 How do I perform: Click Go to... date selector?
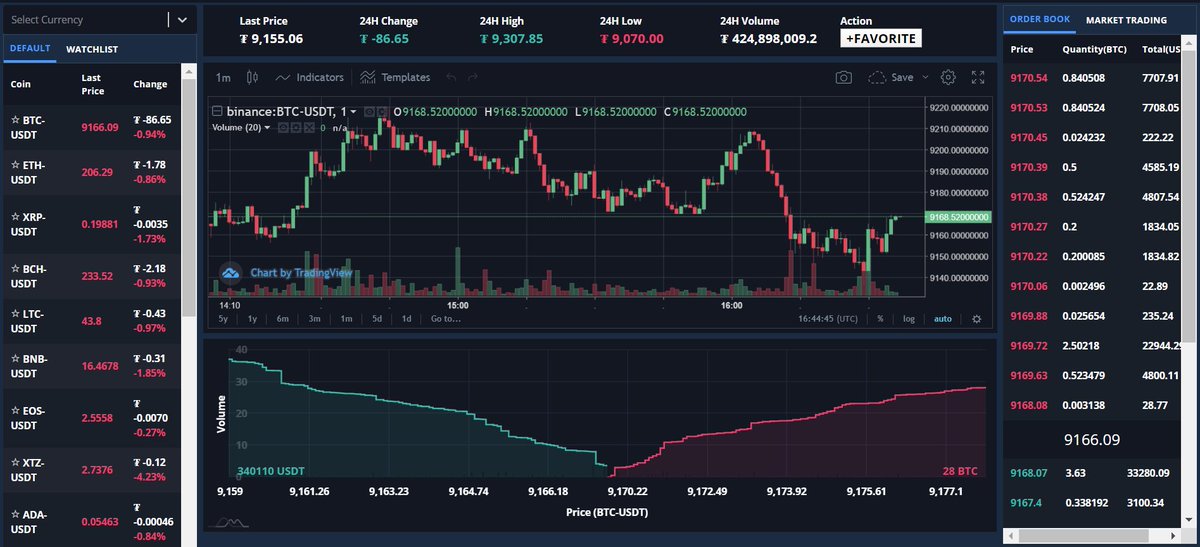coord(445,319)
